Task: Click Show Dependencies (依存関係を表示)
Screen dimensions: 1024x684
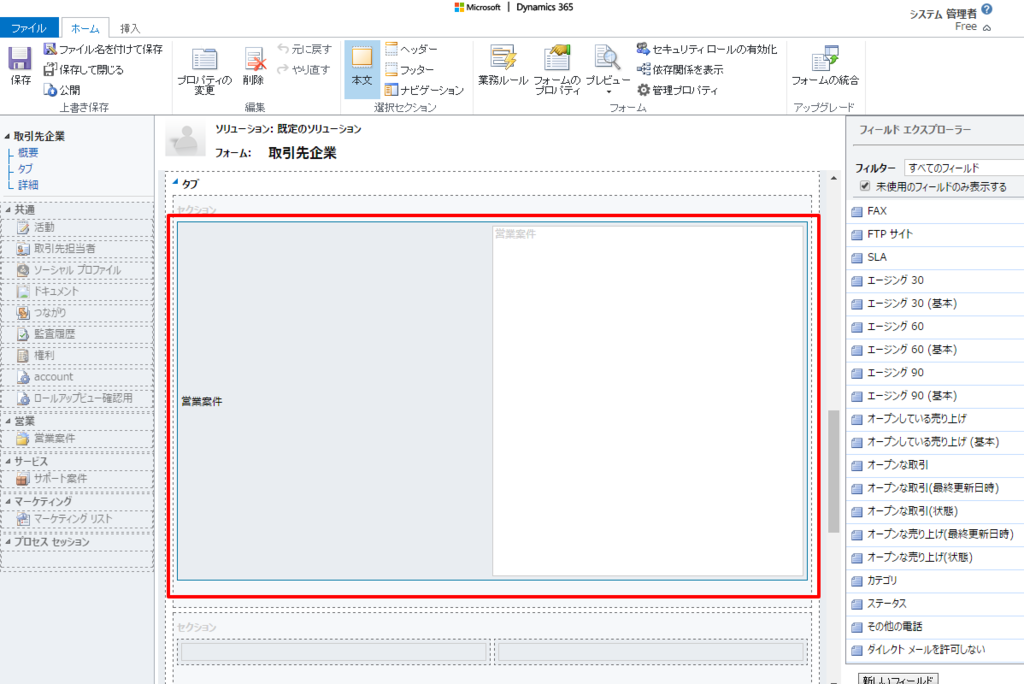Action: (680, 69)
